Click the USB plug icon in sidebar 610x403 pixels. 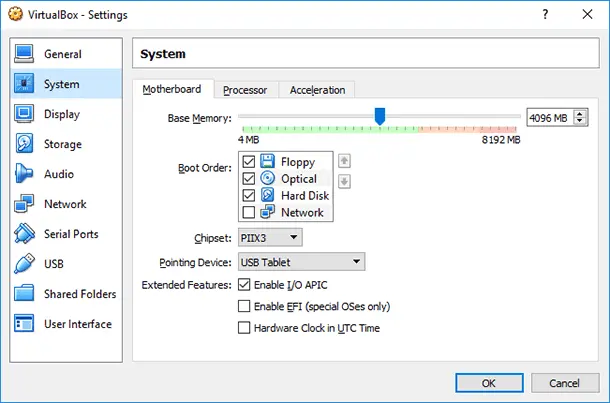pyautogui.click(x=24, y=263)
